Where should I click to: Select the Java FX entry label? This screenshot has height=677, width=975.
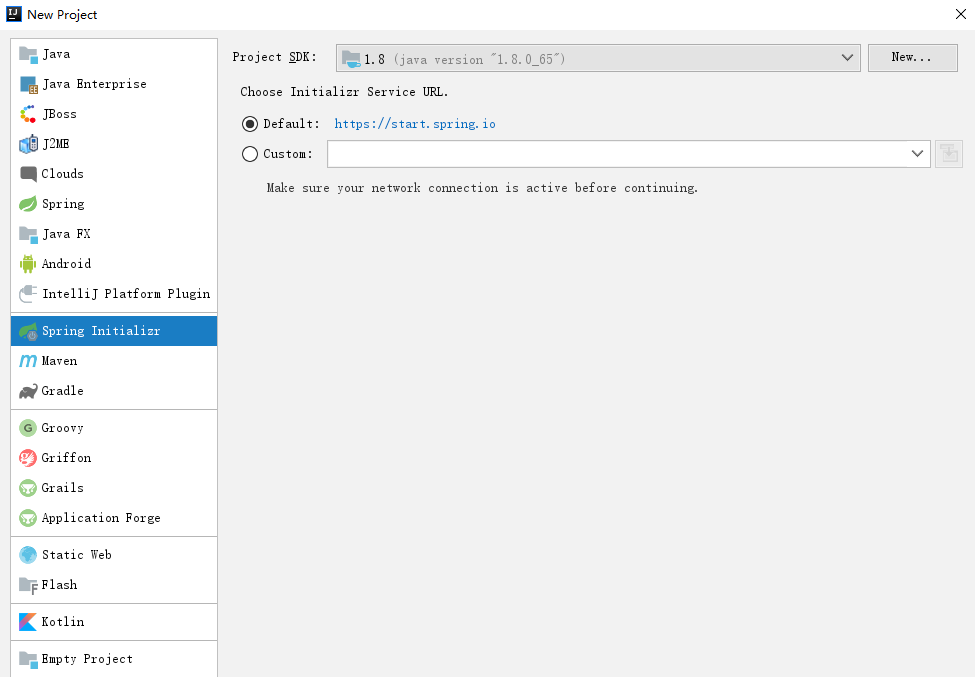tap(66, 234)
